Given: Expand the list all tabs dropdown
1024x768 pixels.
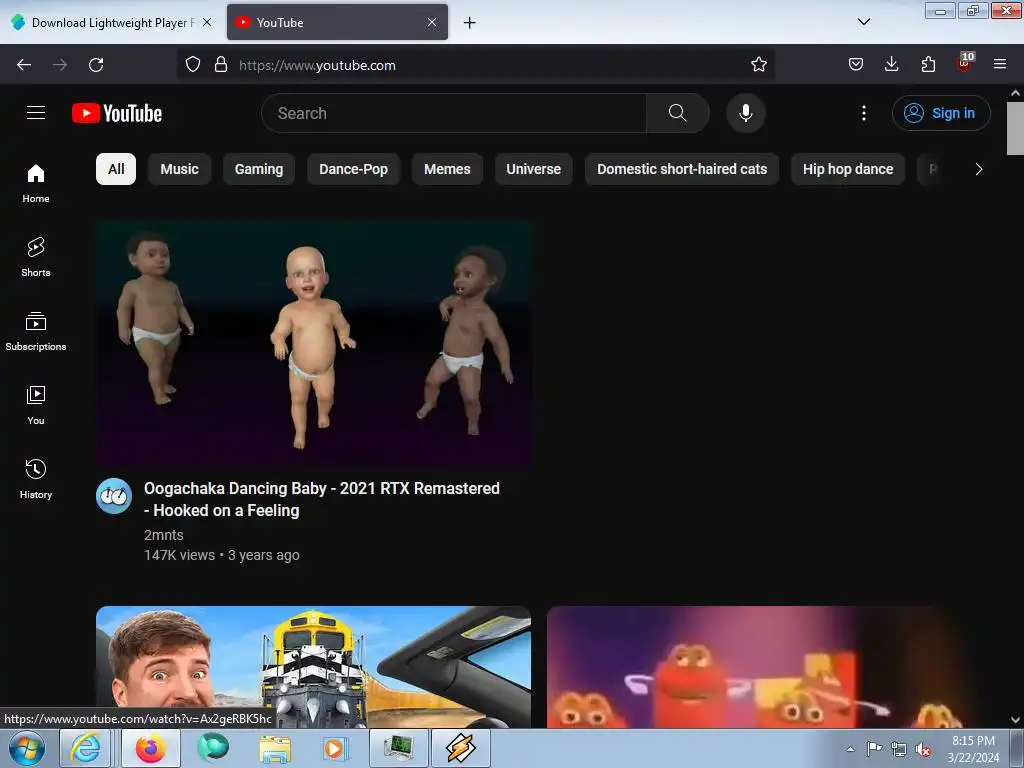Looking at the screenshot, I should pos(863,22).
